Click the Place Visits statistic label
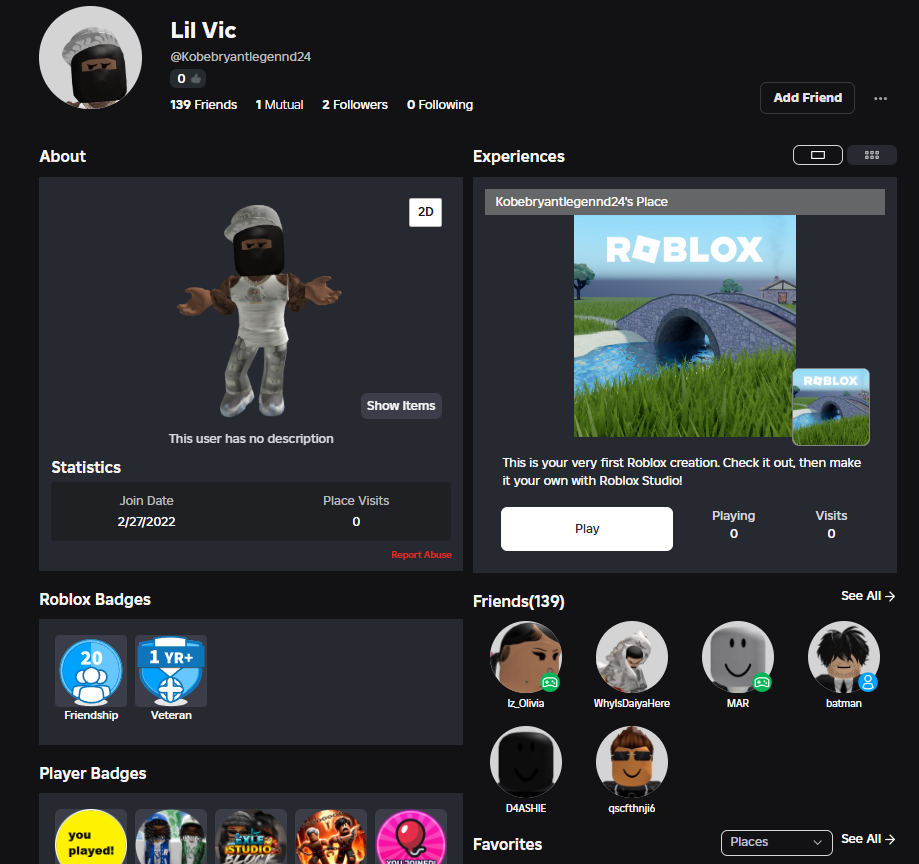 pos(356,501)
